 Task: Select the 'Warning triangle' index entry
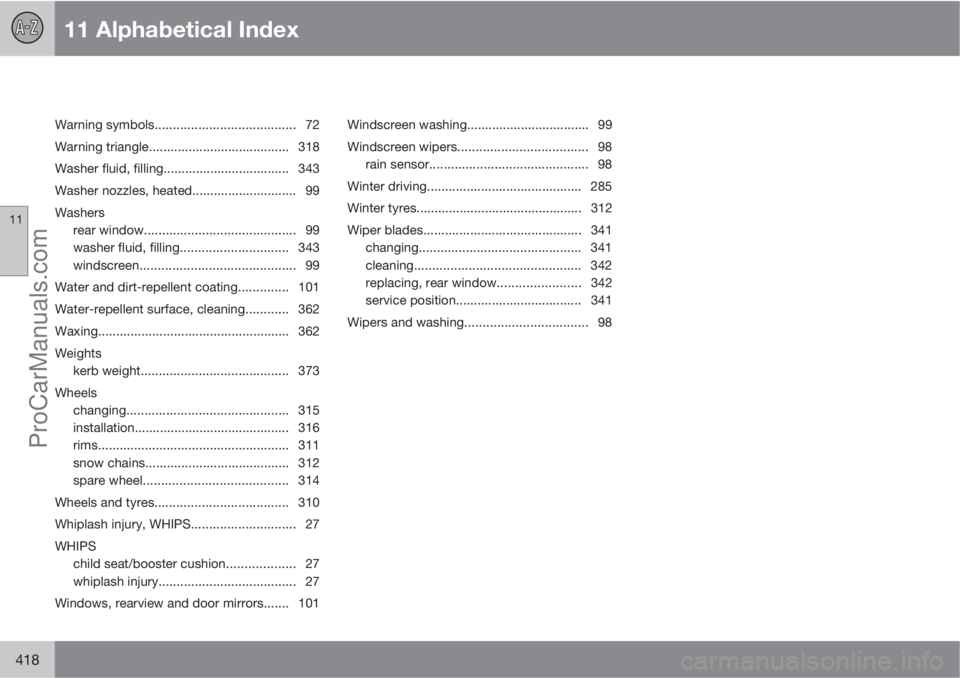tap(187, 147)
